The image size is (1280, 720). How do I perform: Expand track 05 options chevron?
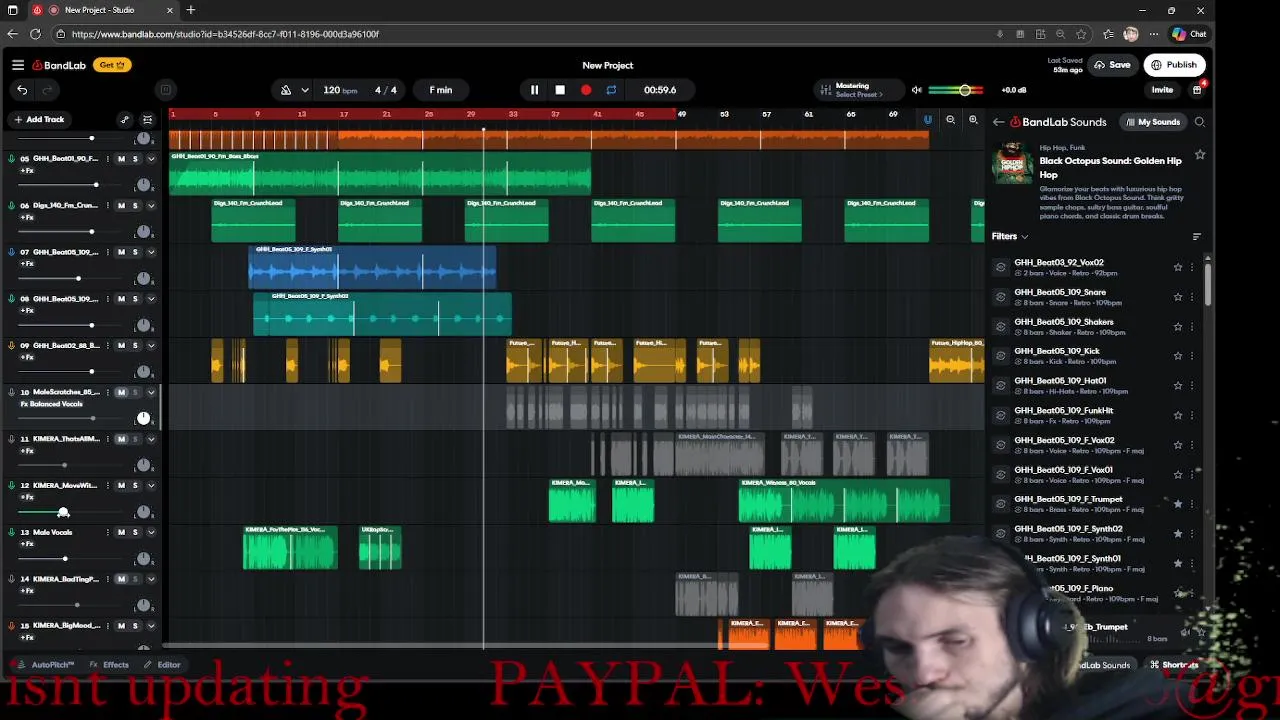151,159
